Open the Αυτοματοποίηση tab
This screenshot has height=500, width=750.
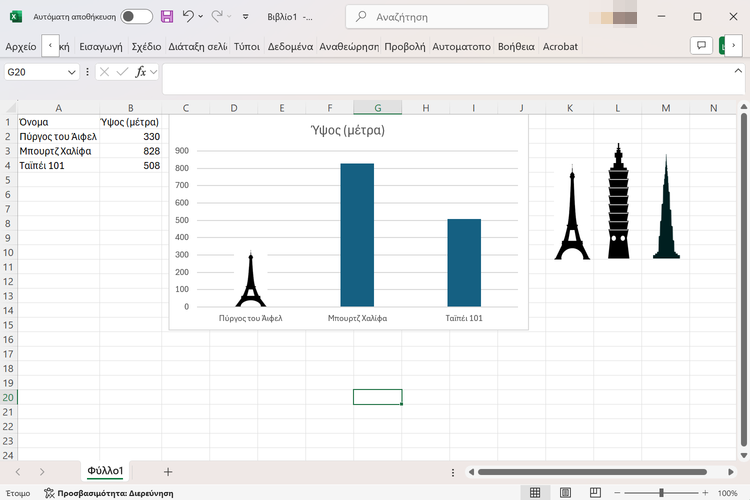(x=461, y=46)
